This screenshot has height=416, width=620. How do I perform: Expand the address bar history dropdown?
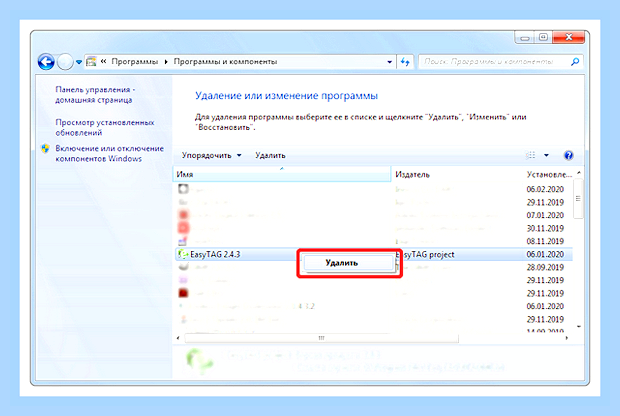pyautogui.click(x=389, y=62)
